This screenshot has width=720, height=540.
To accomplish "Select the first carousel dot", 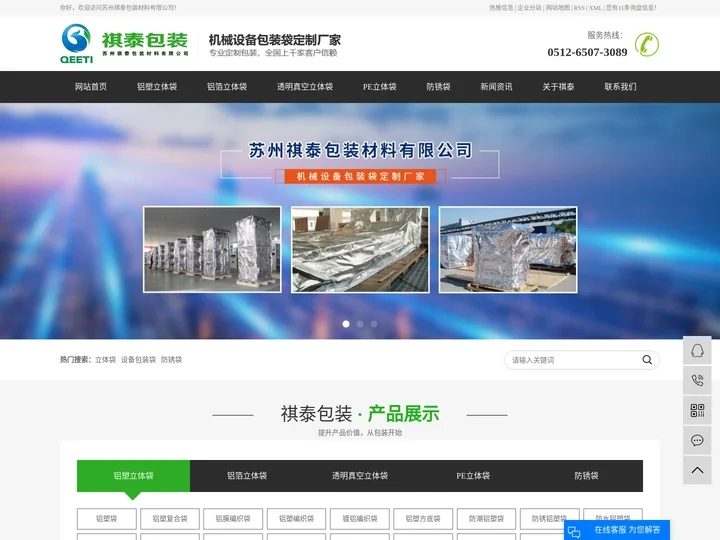I will [x=346, y=324].
